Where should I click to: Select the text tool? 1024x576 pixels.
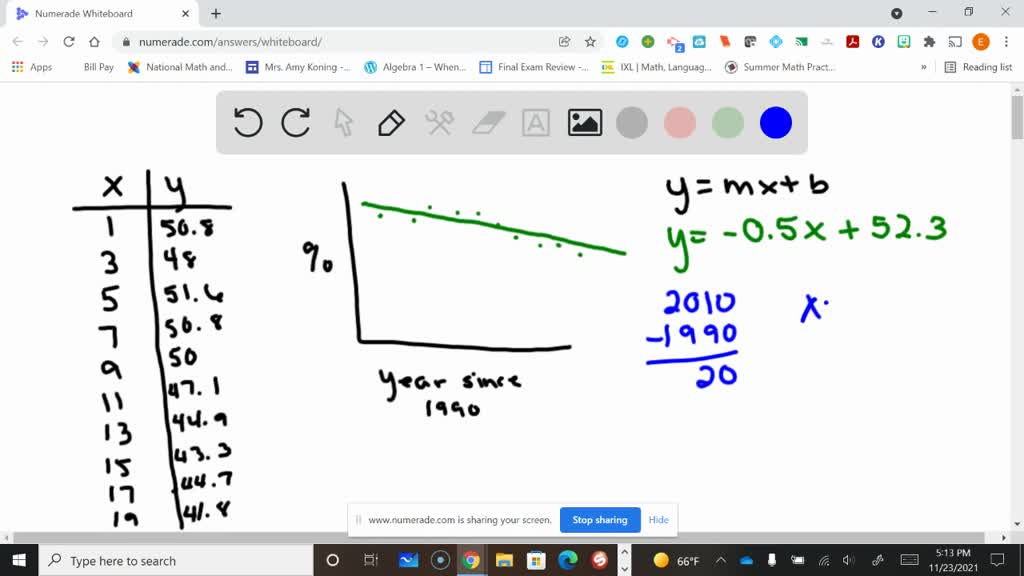coord(536,122)
